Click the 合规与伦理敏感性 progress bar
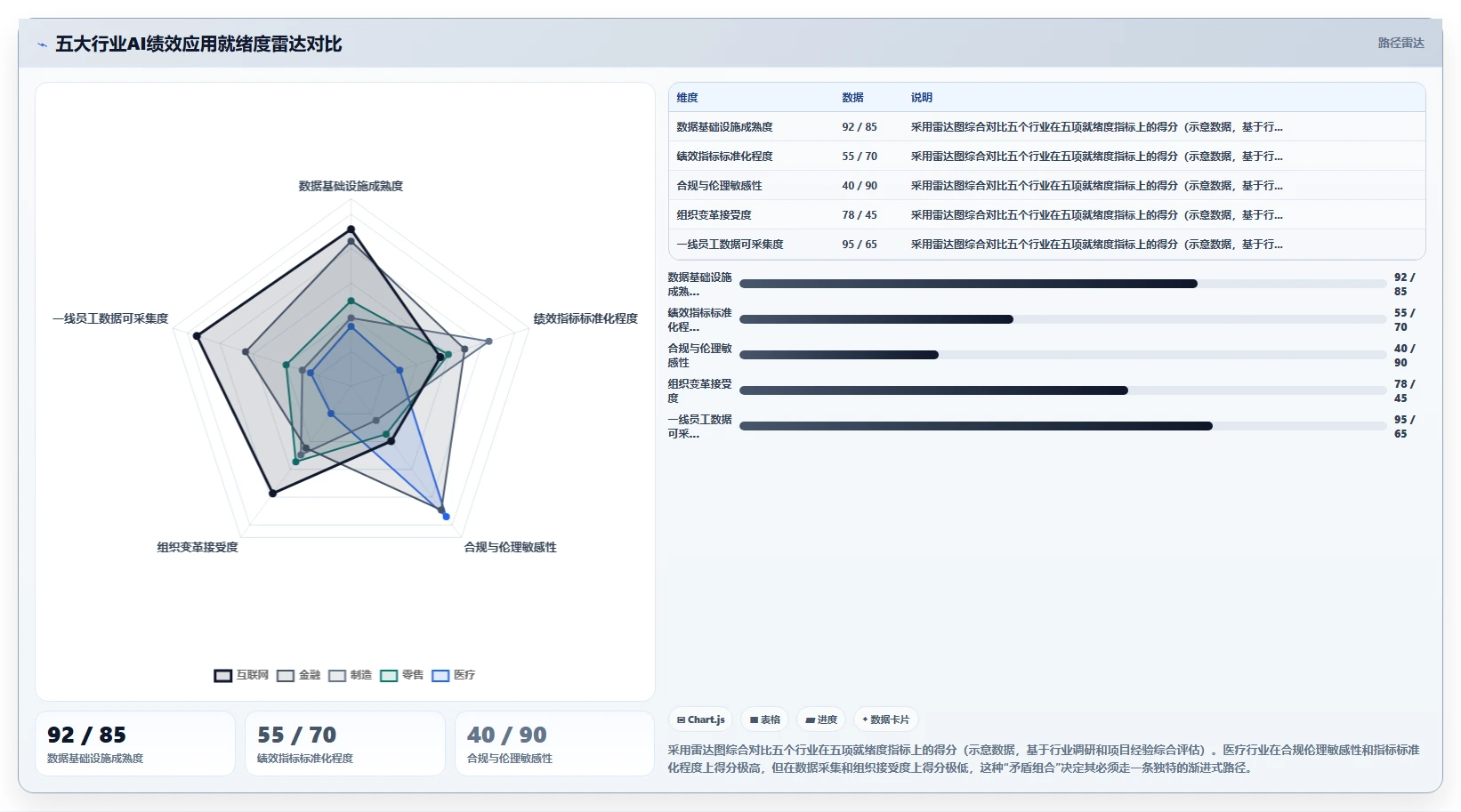The image size is (1461, 812). [x=1062, y=355]
